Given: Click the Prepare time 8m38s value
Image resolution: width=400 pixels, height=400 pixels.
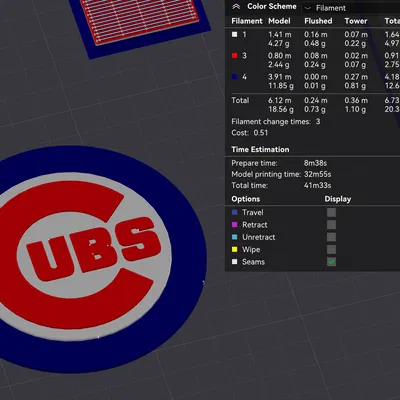Looking at the screenshot, I should click(315, 163).
